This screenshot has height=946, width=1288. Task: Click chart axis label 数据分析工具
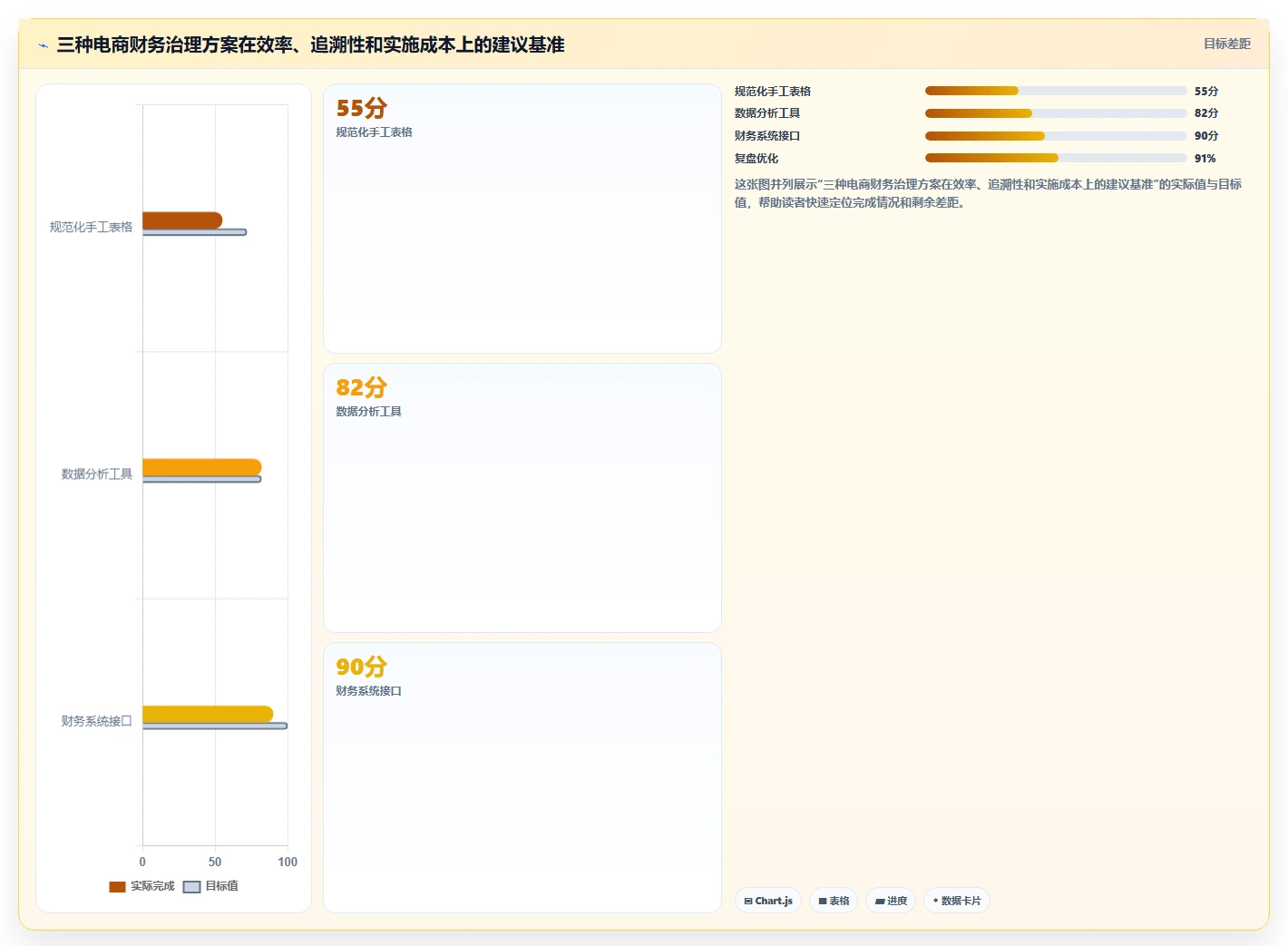coord(97,473)
